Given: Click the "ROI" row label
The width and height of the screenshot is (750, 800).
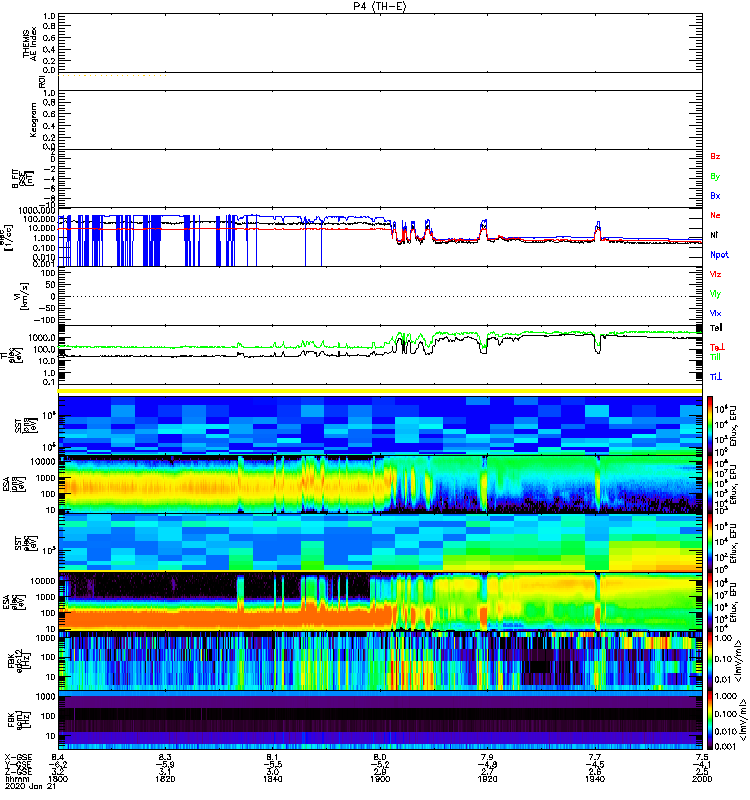Looking at the screenshot, I should coord(42,82).
